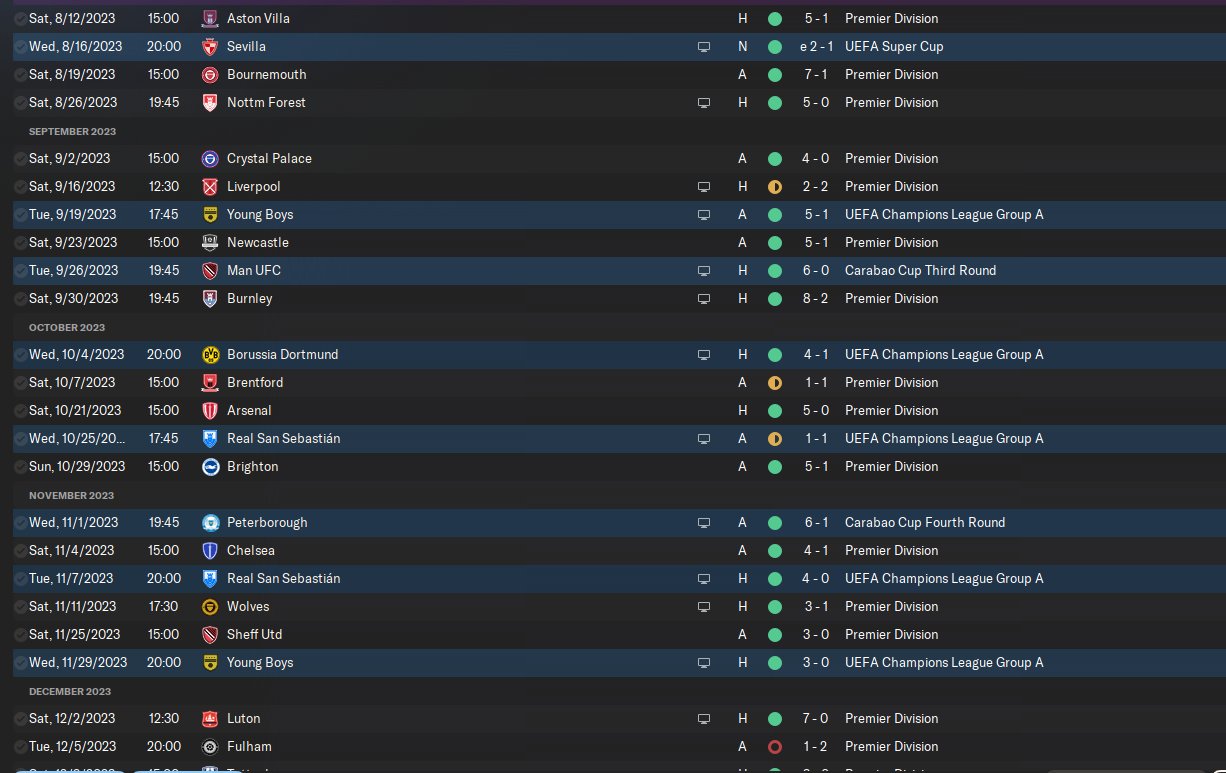Click the NOVEMBER 2023 month header
1226x773 pixels.
click(x=71, y=495)
